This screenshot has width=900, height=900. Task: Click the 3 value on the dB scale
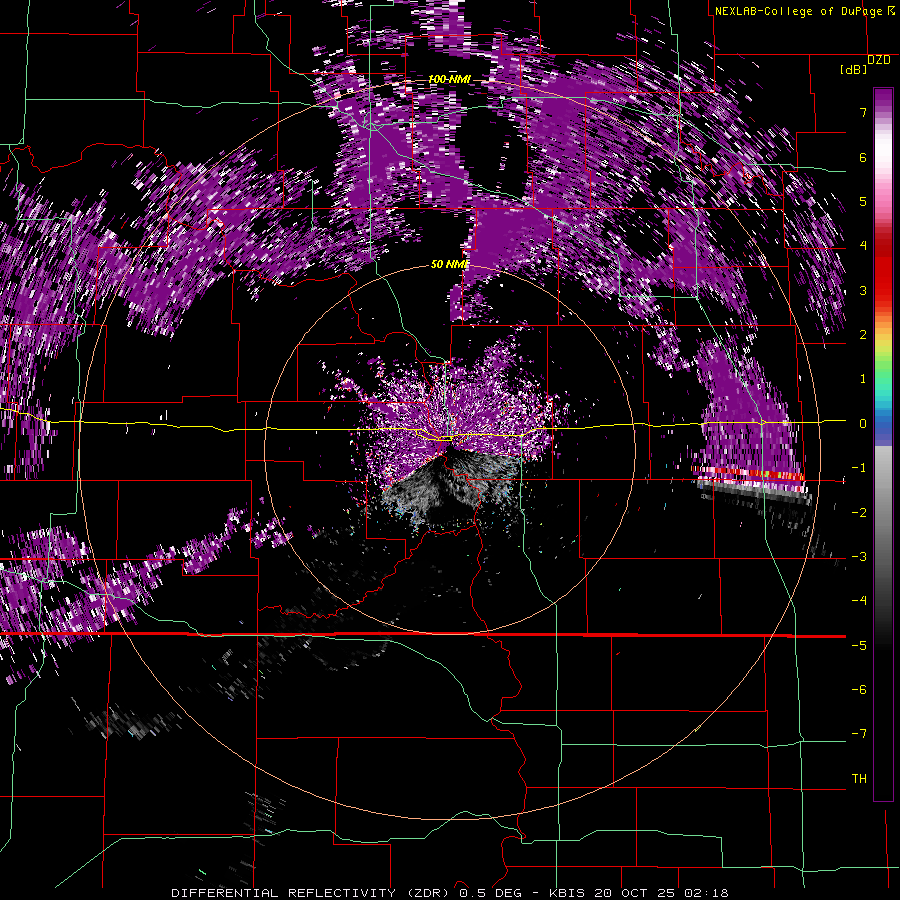point(863,290)
